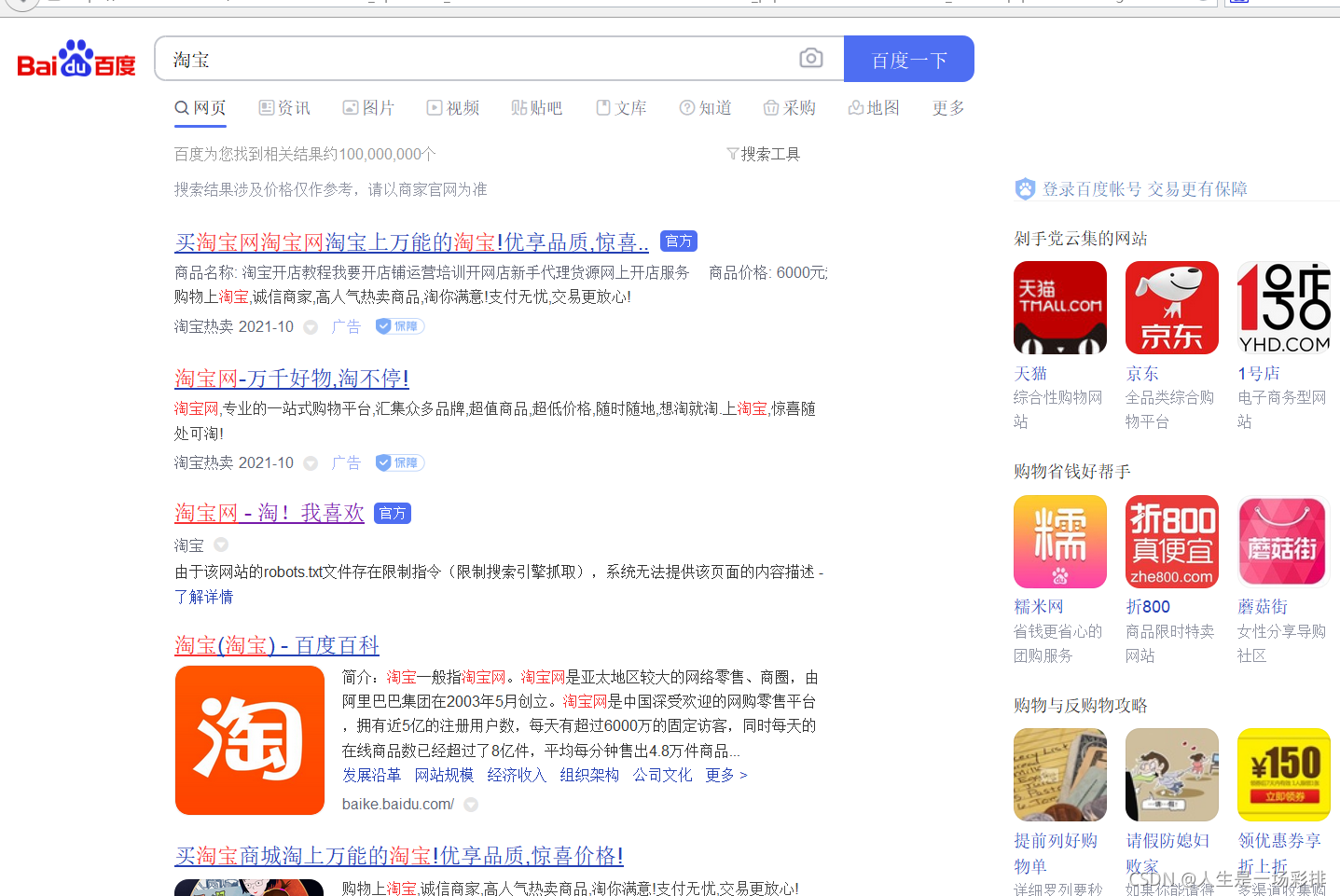
Task: Click the 百度一下 search button
Action: pos(908,58)
